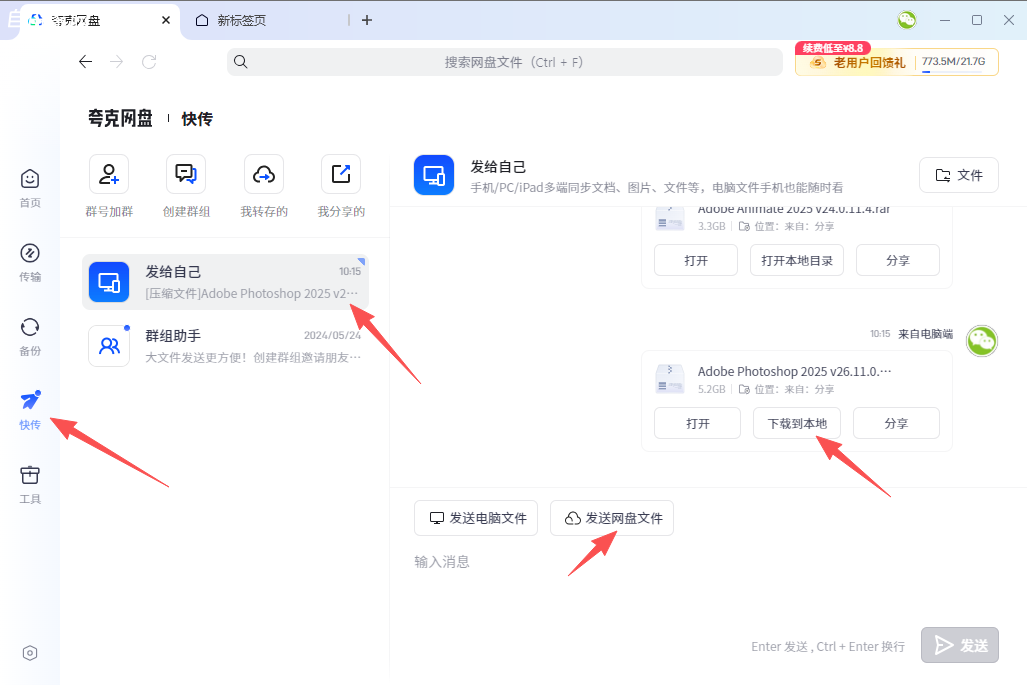The width and height of the screenshot is (1027, 685).
Task: Open a new tab with plus button
Action: (367, 20)
